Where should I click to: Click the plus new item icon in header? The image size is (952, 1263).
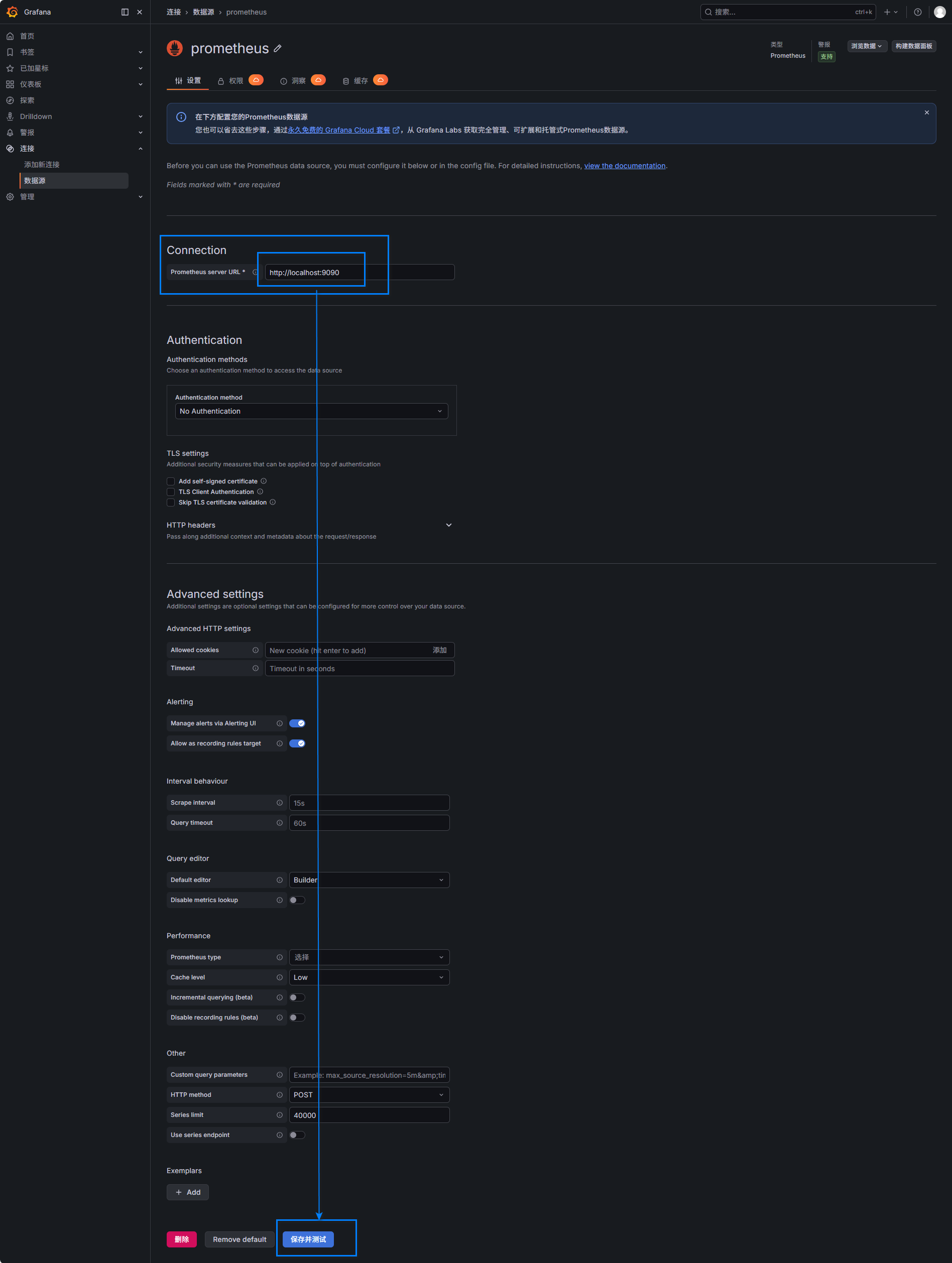tap(890, 12)
